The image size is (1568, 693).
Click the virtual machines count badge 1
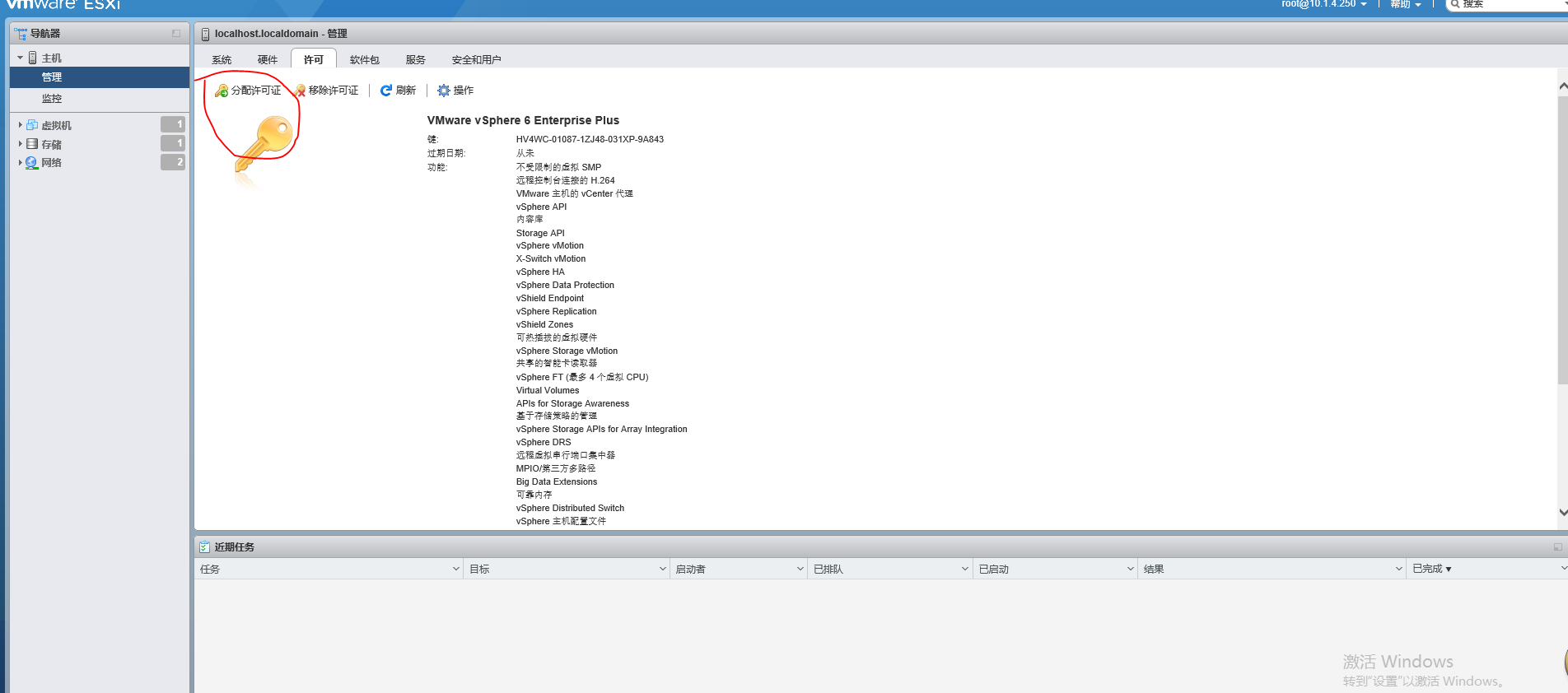pos(173,124)
